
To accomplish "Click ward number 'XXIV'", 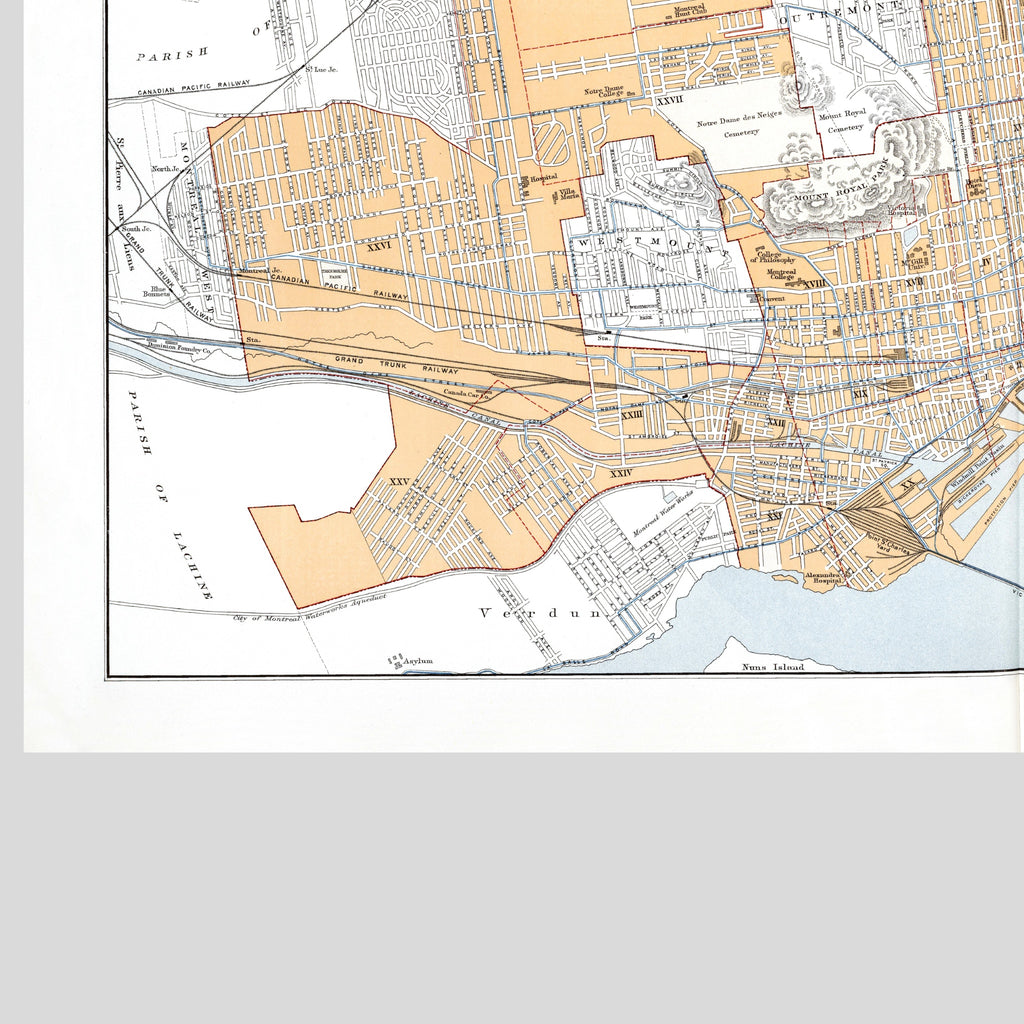I will (621, 473).
